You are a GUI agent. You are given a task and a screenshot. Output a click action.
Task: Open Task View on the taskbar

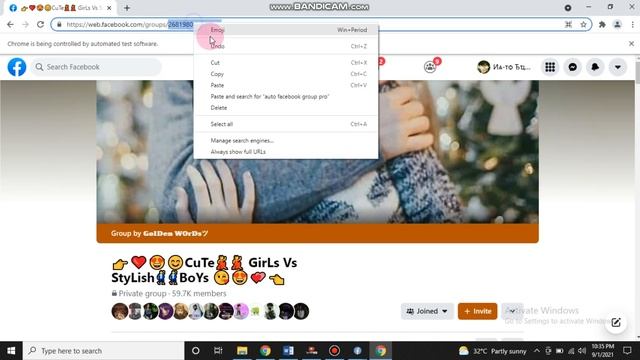(x=218, y=351)
